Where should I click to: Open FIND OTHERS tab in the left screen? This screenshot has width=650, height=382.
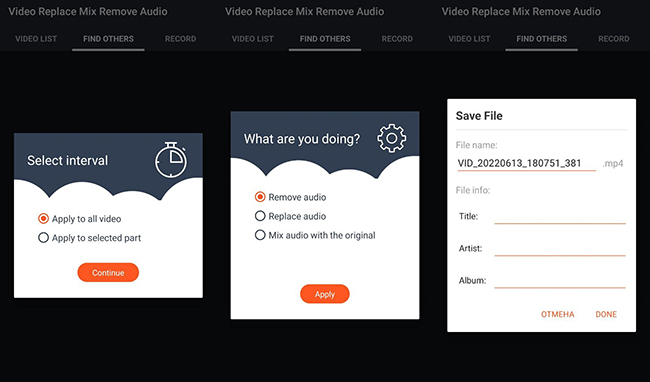coord(108,39)
